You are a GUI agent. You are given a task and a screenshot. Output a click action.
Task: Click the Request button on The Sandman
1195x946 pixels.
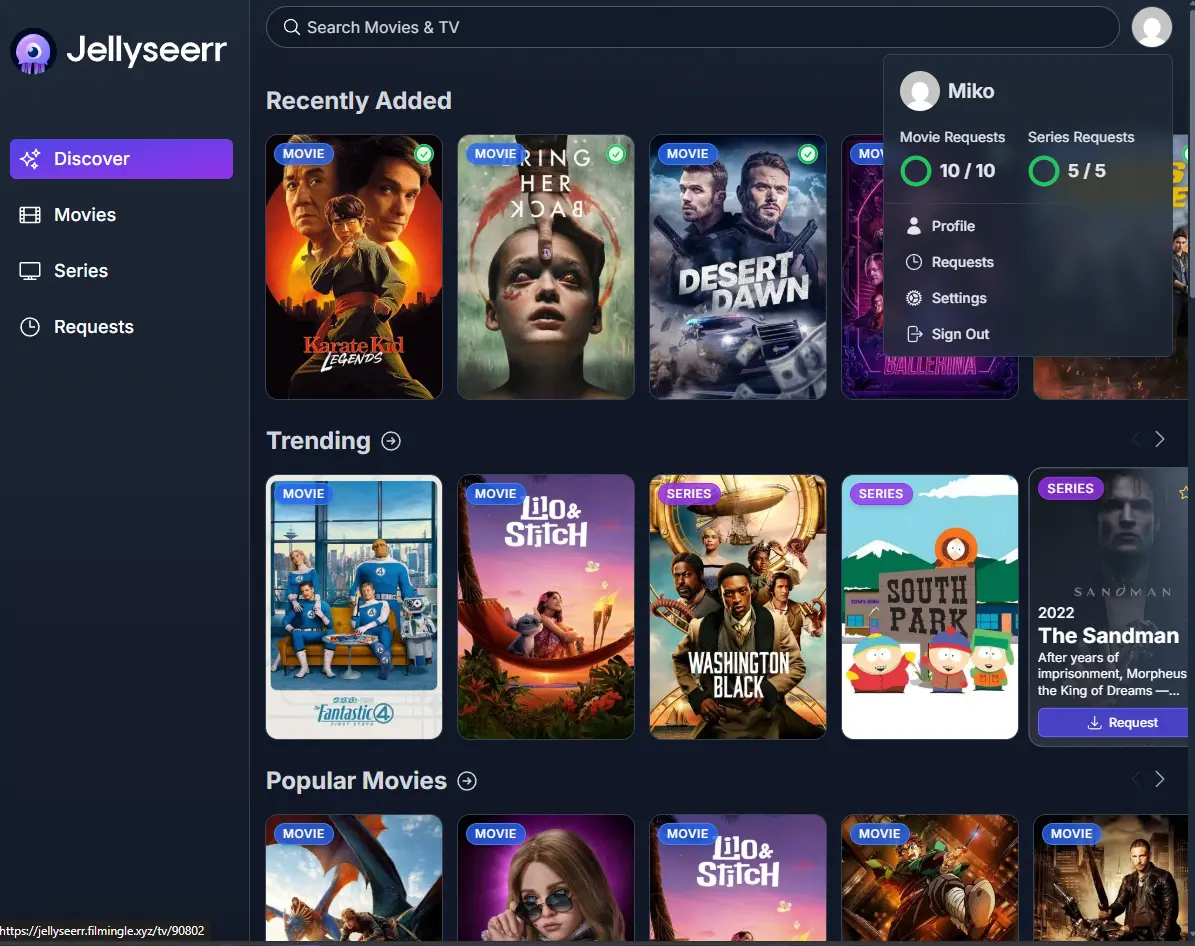coord(1114,723)
